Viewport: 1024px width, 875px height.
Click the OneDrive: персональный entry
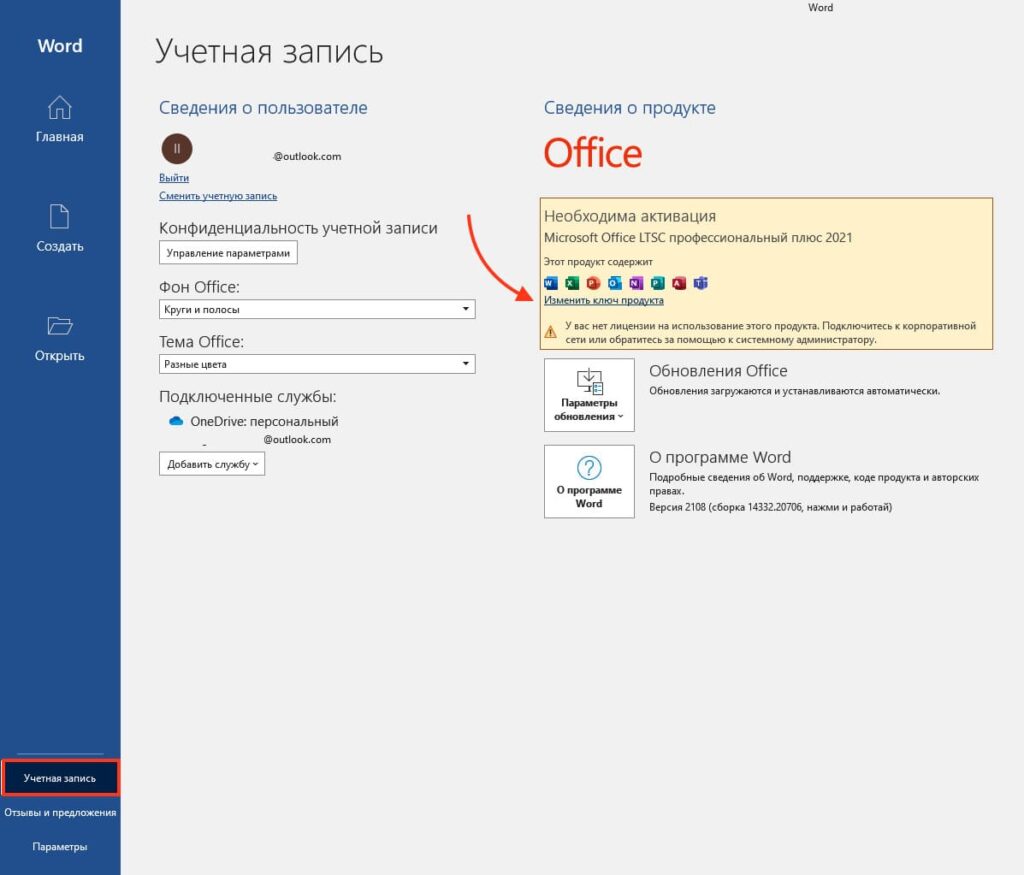[x=264, y=421]
